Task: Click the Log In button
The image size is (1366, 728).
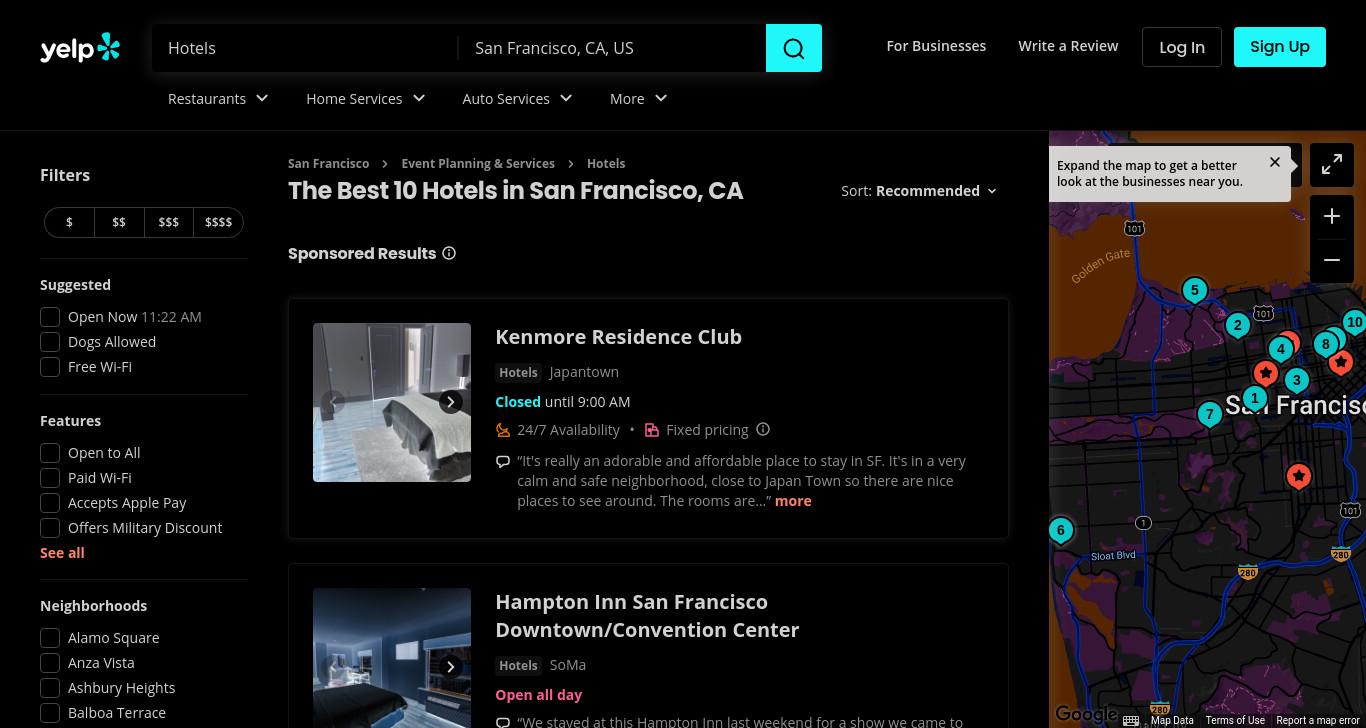Action: 1182,47
